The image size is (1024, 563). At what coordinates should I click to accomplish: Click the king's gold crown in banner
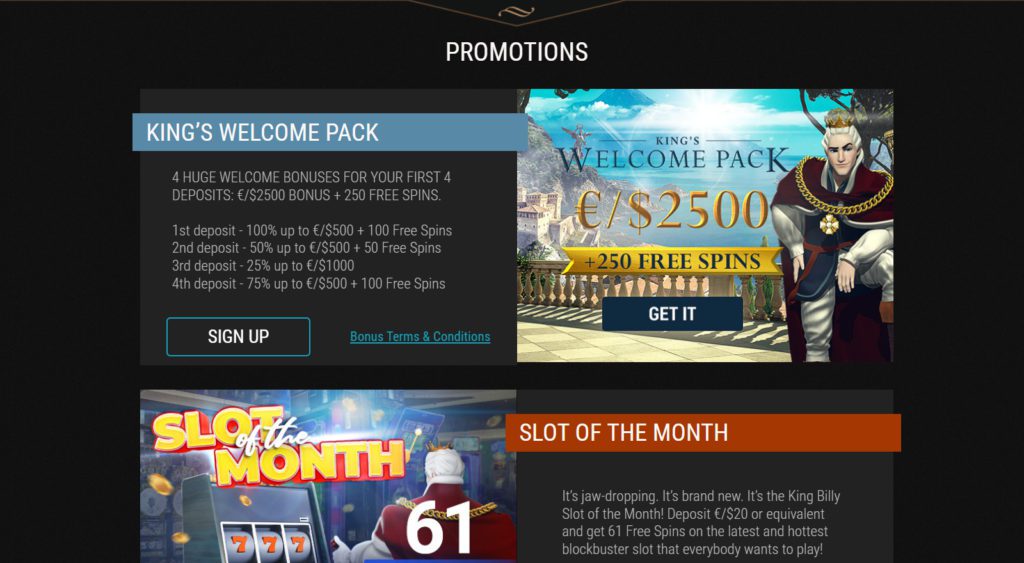click(x=839, y=119)
